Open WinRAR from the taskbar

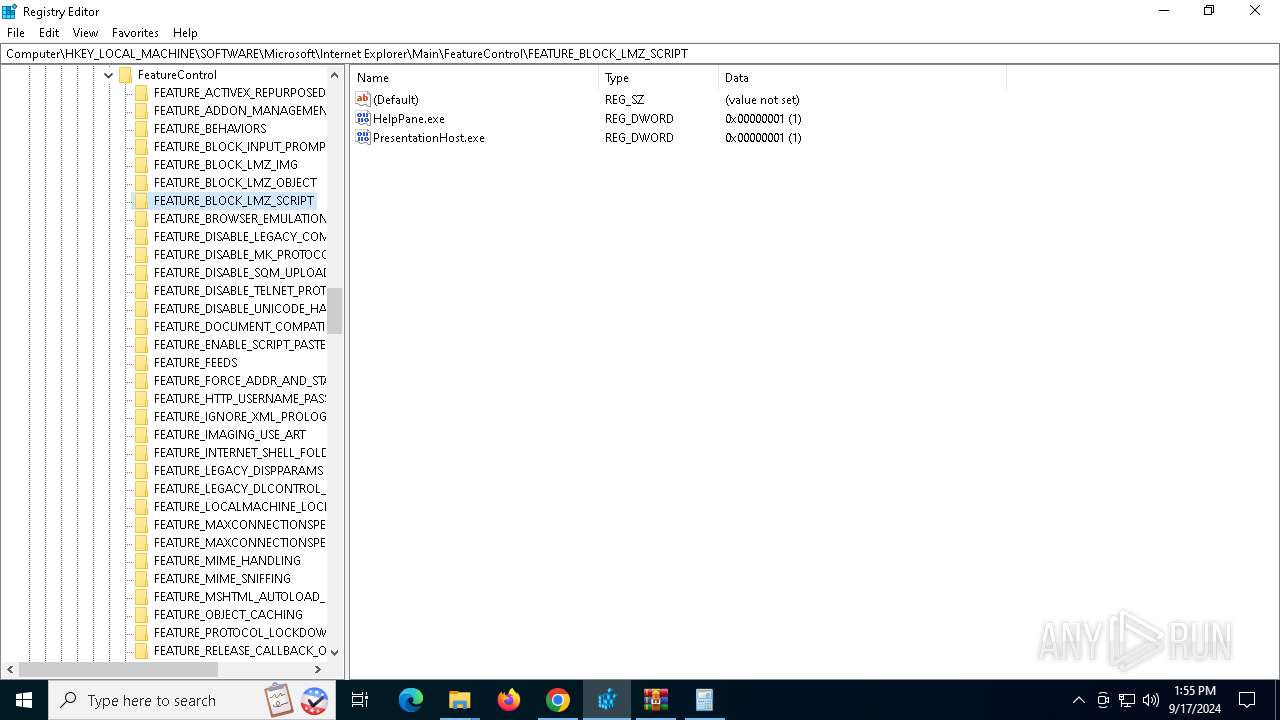click(x=655, y=700)
